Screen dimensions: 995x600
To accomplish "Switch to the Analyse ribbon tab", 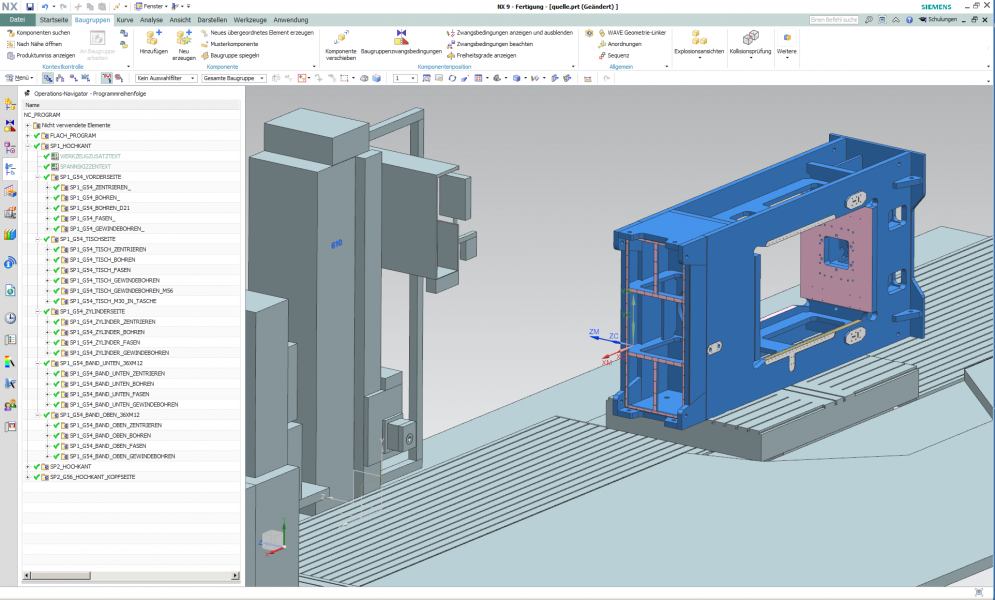I will click(x=151, y=19).
